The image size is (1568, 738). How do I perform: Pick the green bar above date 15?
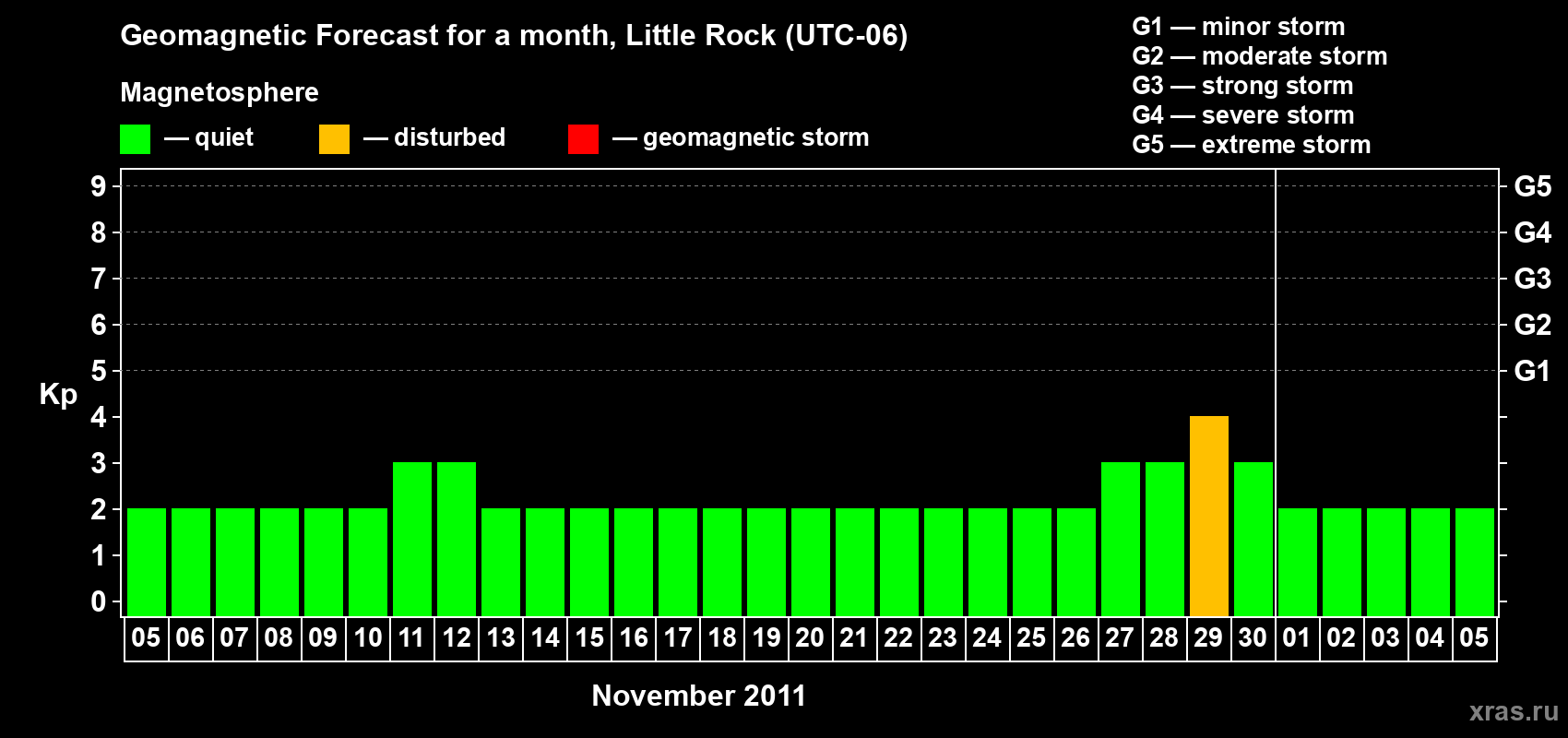(589, 563)
